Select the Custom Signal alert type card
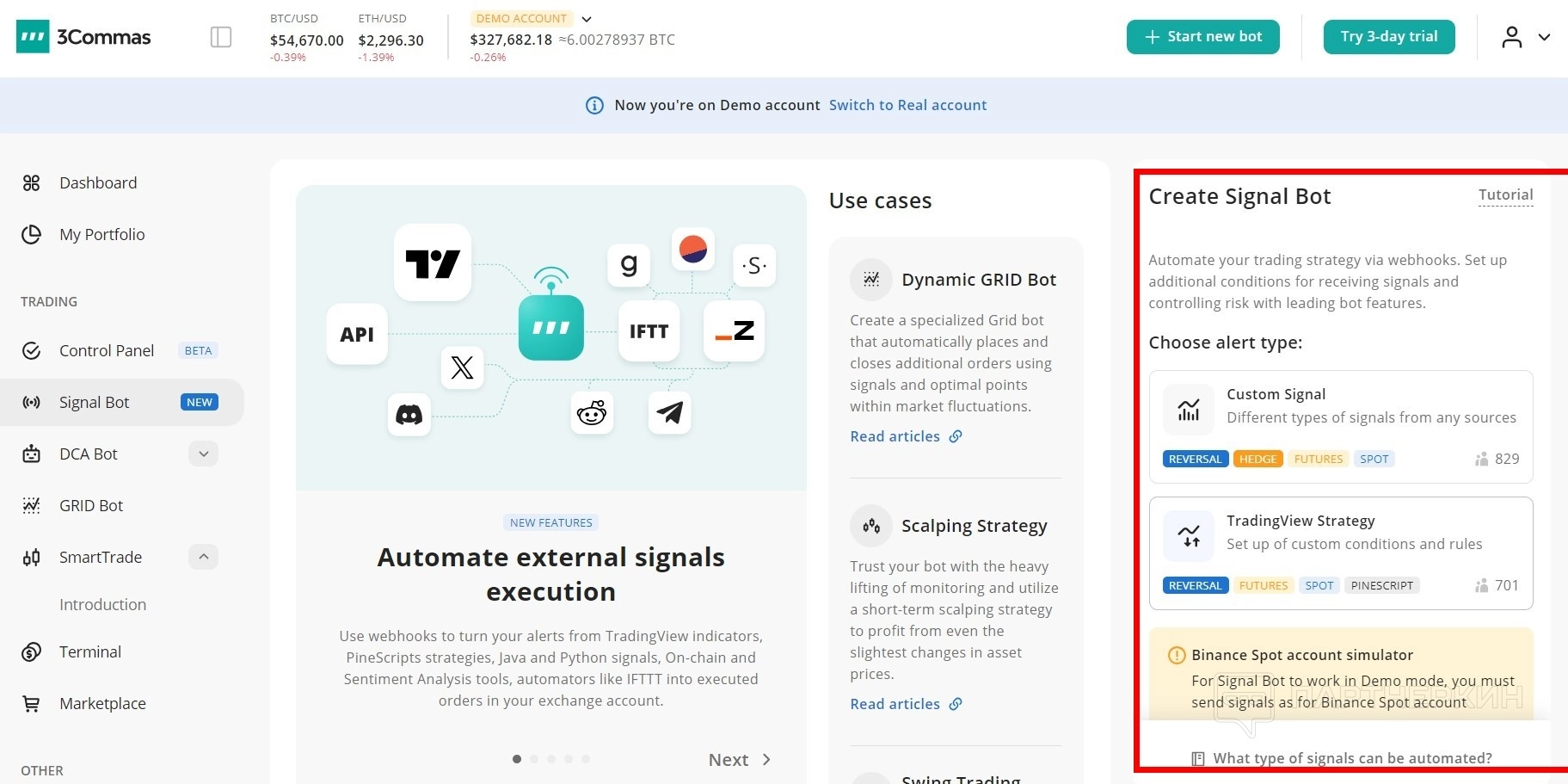Viewport: 1568px width, 784px height. 1341,427
